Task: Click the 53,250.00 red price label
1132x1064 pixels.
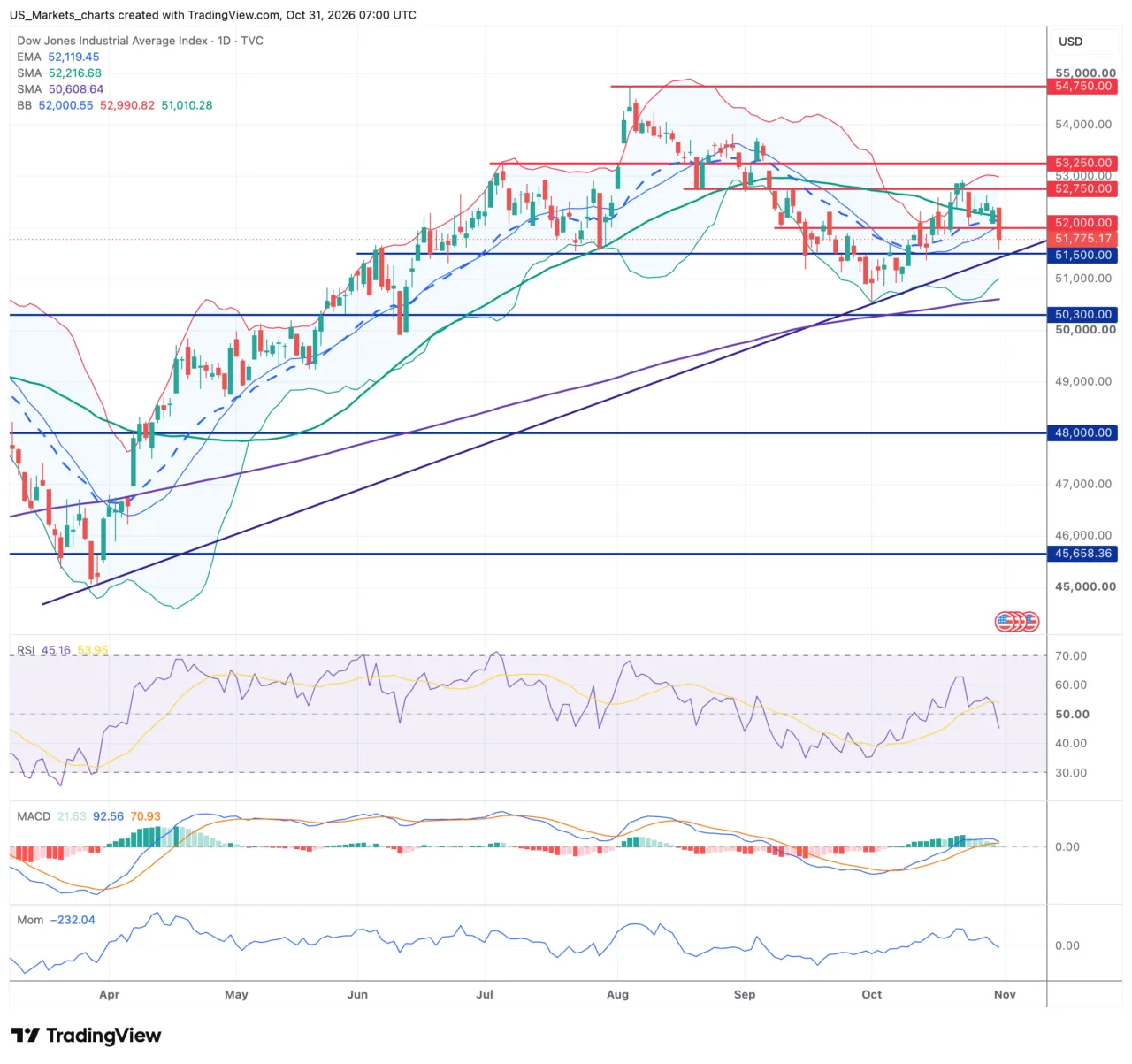Action: (x=1082, y=163)
